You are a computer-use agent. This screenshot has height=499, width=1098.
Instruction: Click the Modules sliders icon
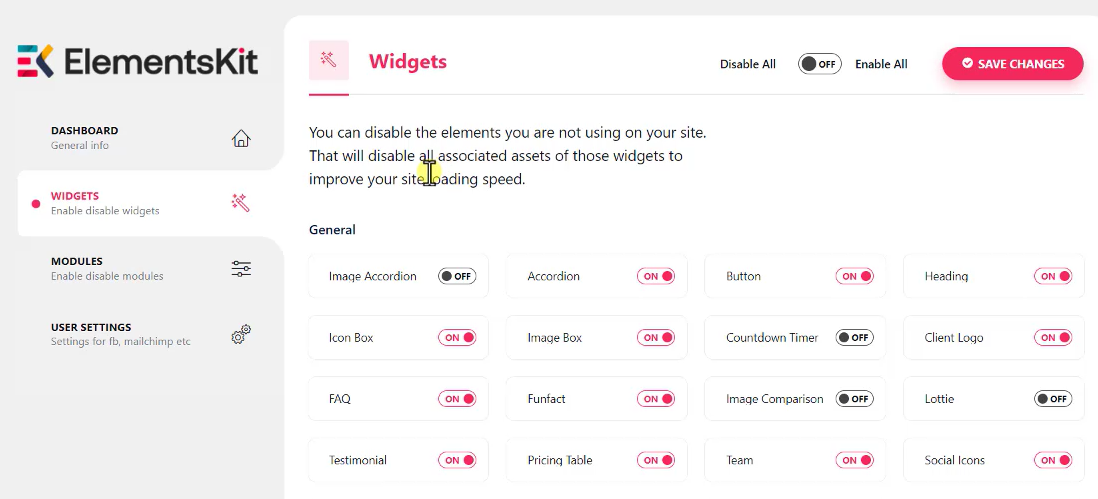(x=241, y=269)
